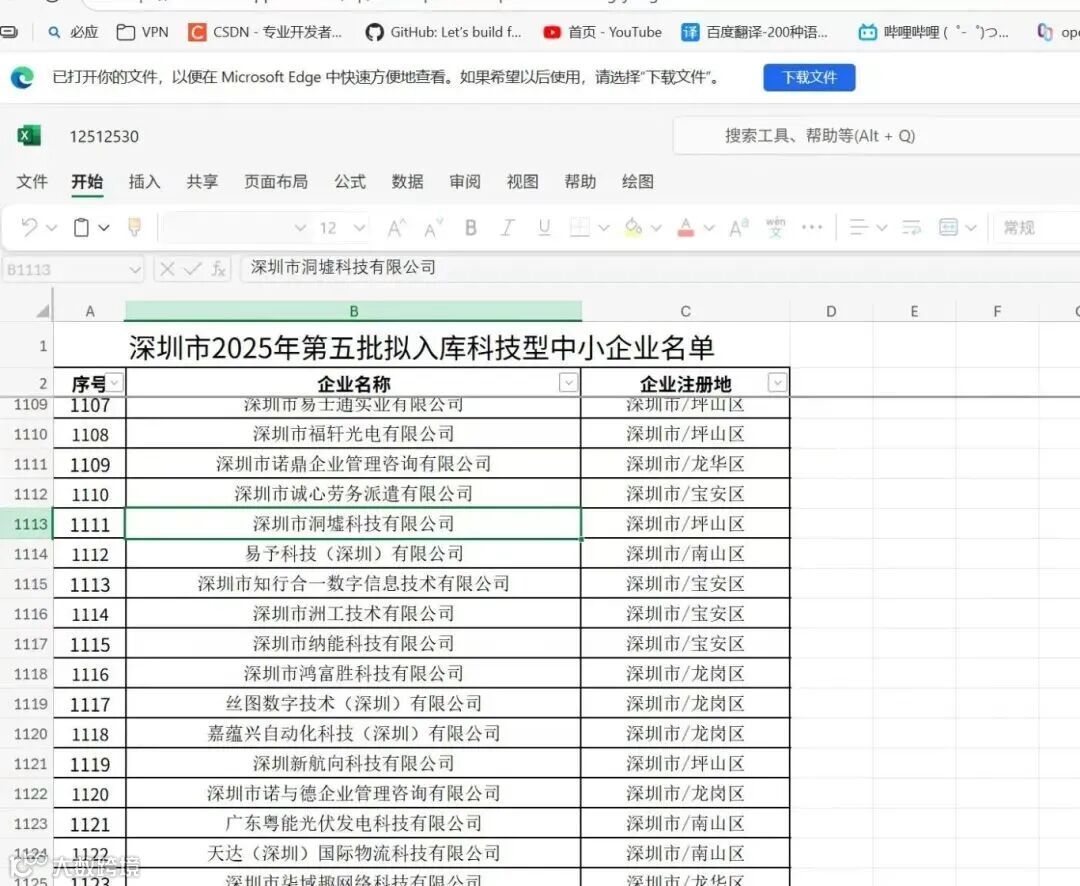Click the formula bar text field
The image size is (1080, 886).
coord(660,268)
